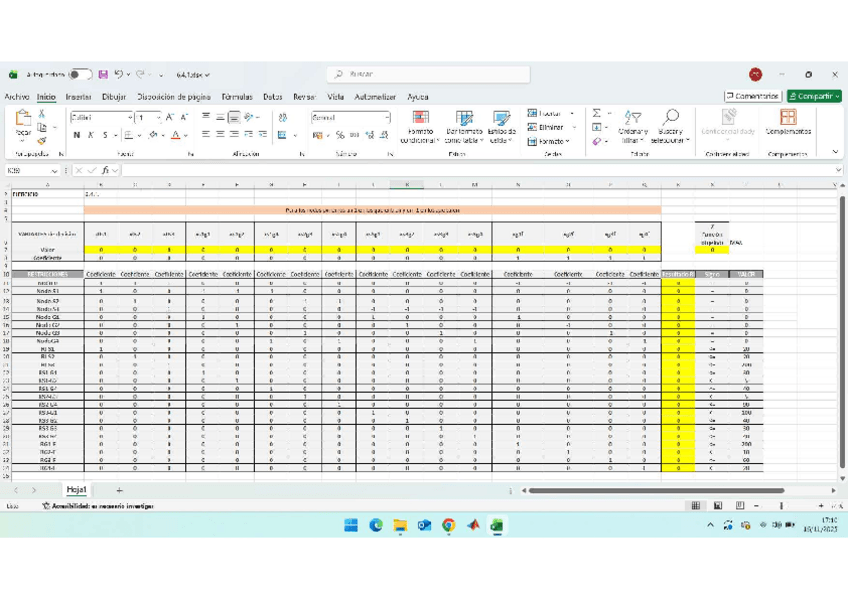The image size is (848, 599).
Task: Toggle italic formatting with K button
Action: click(90, 135)
